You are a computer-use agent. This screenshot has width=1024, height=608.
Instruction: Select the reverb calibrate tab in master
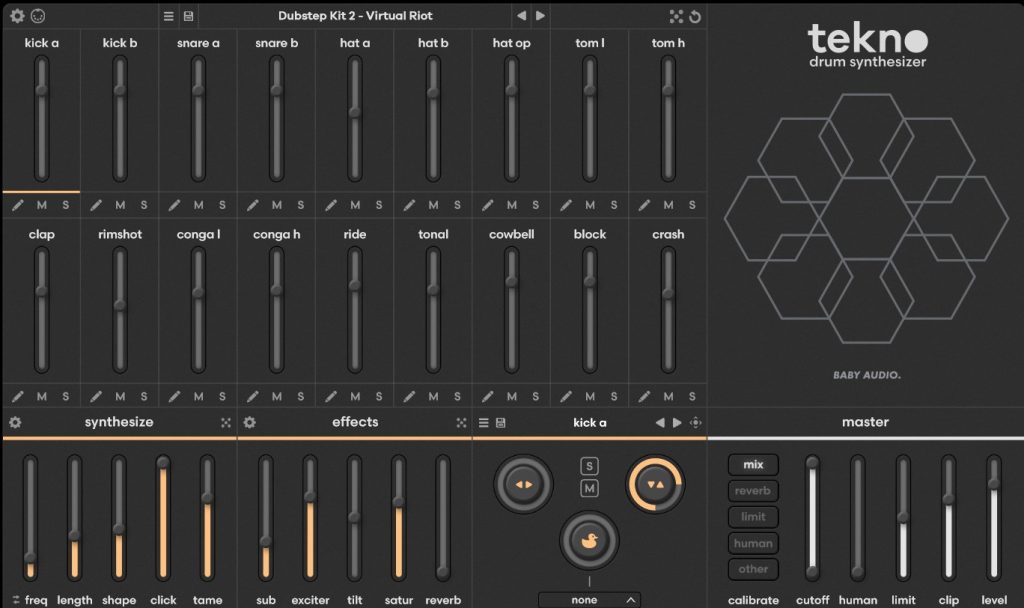pos(753,491)
